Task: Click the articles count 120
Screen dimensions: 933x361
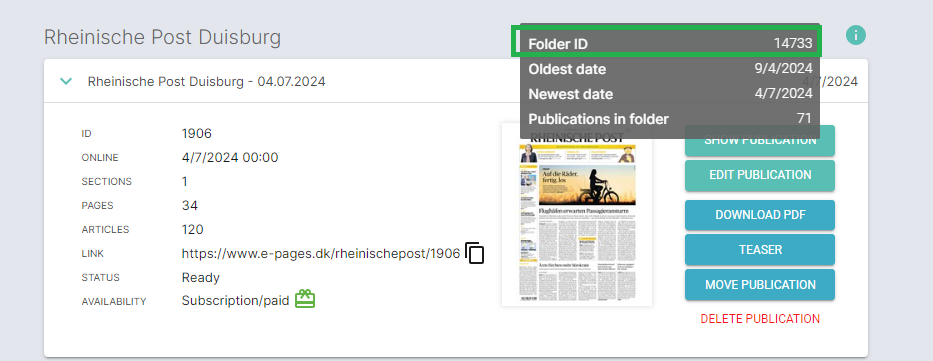Action: 192,230
